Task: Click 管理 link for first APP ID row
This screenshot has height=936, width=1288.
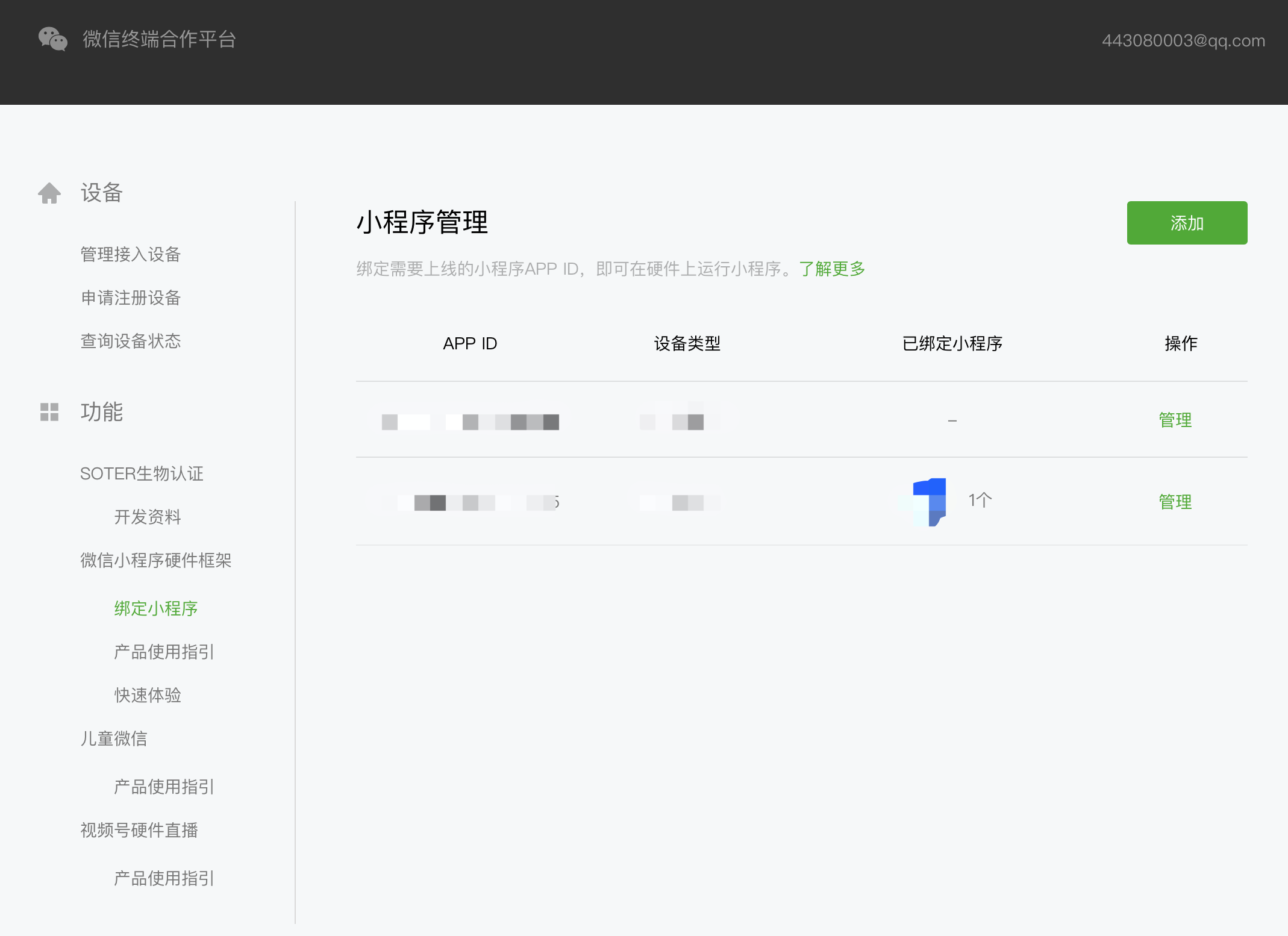Action: click(x=1175, y=419)
